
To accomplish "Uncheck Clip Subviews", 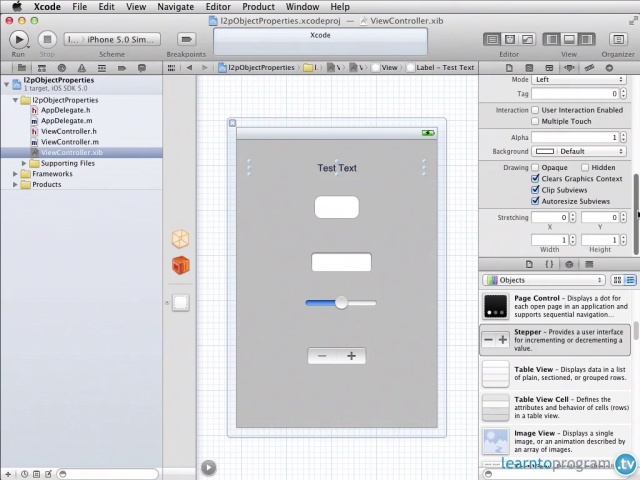I will click(x=535, y=190).
